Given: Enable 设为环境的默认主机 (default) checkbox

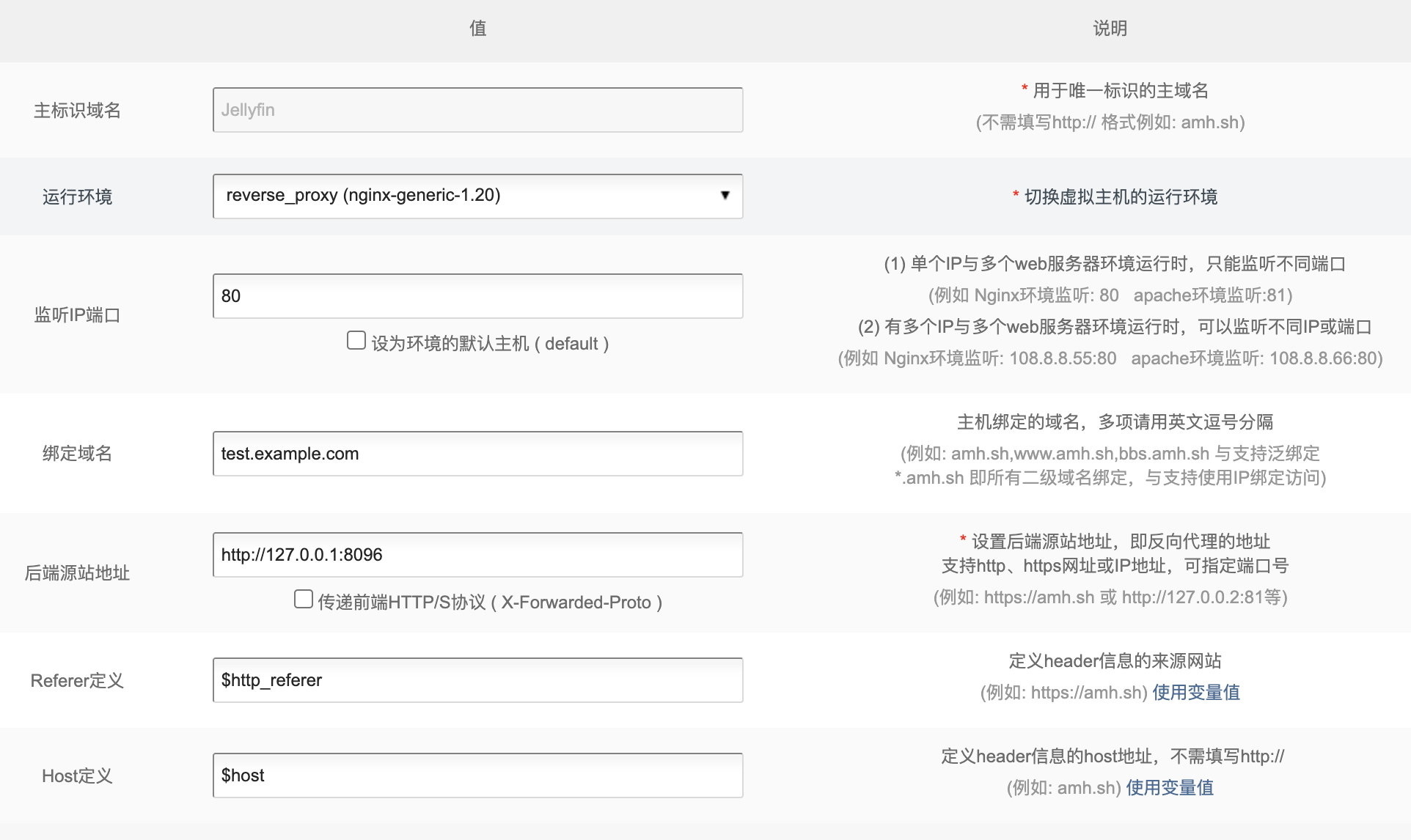Looking at the screenshot, I should click(356, 341).
